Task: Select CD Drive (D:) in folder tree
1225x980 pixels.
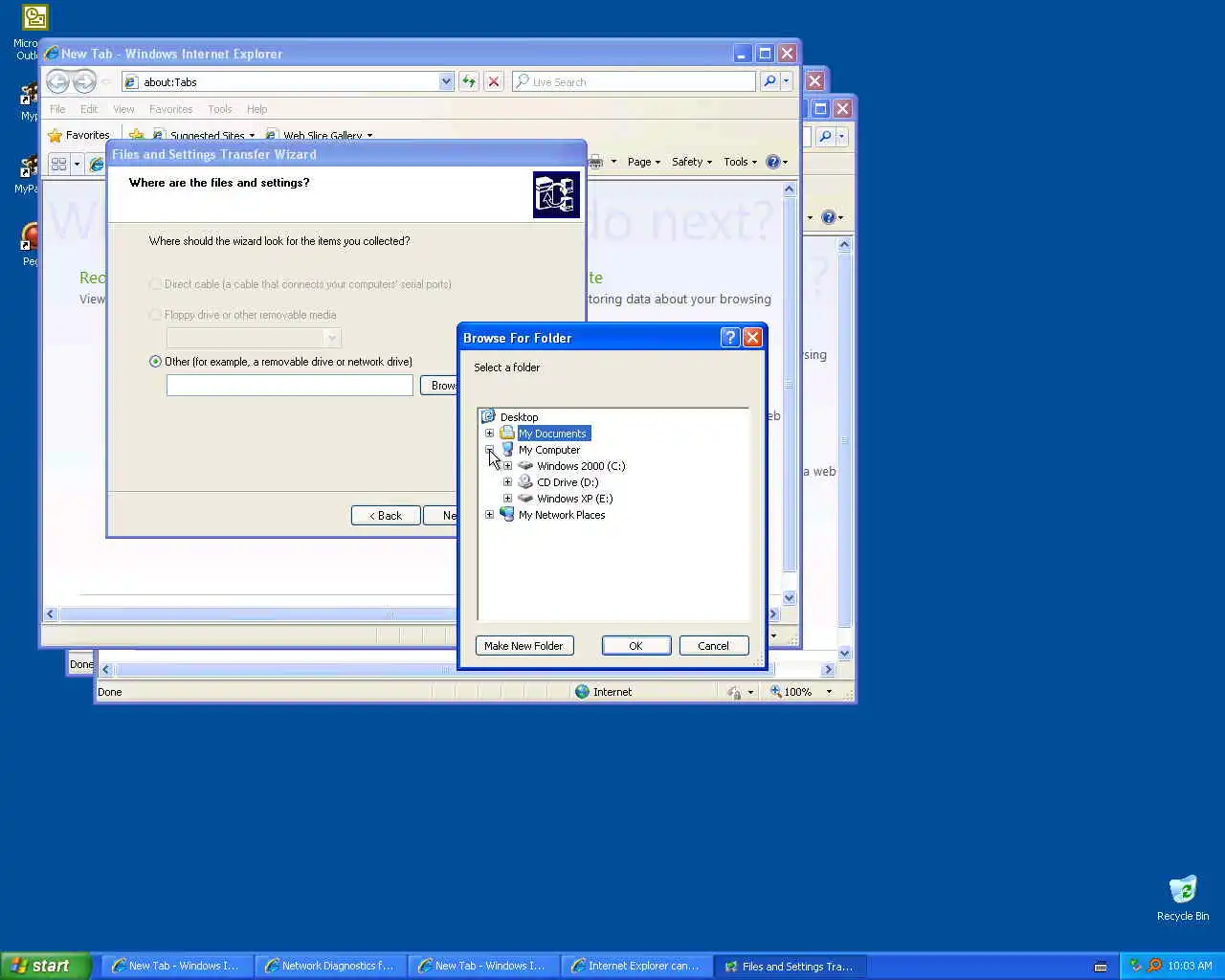Action: tap(568, 481)
